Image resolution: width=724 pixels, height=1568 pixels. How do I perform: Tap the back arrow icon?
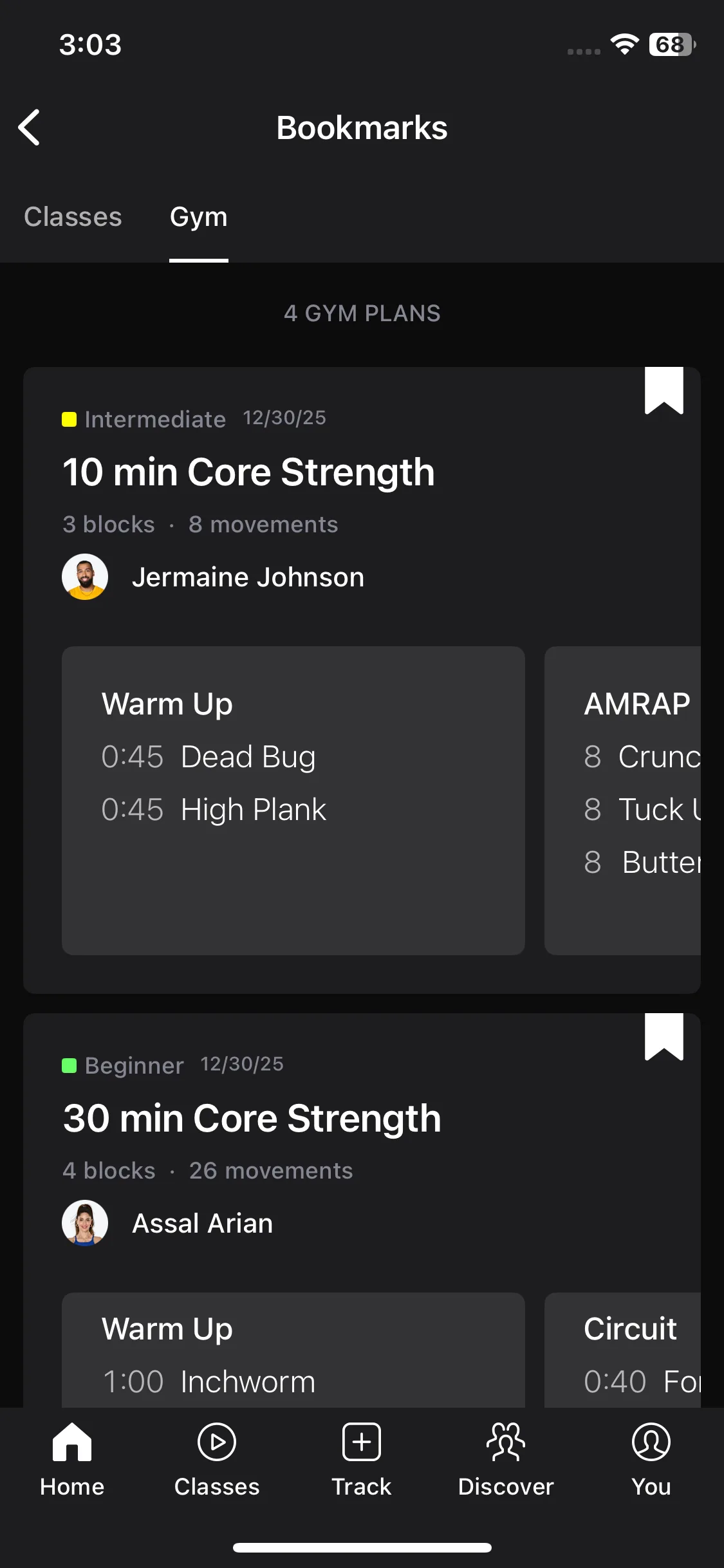[30, 127]
